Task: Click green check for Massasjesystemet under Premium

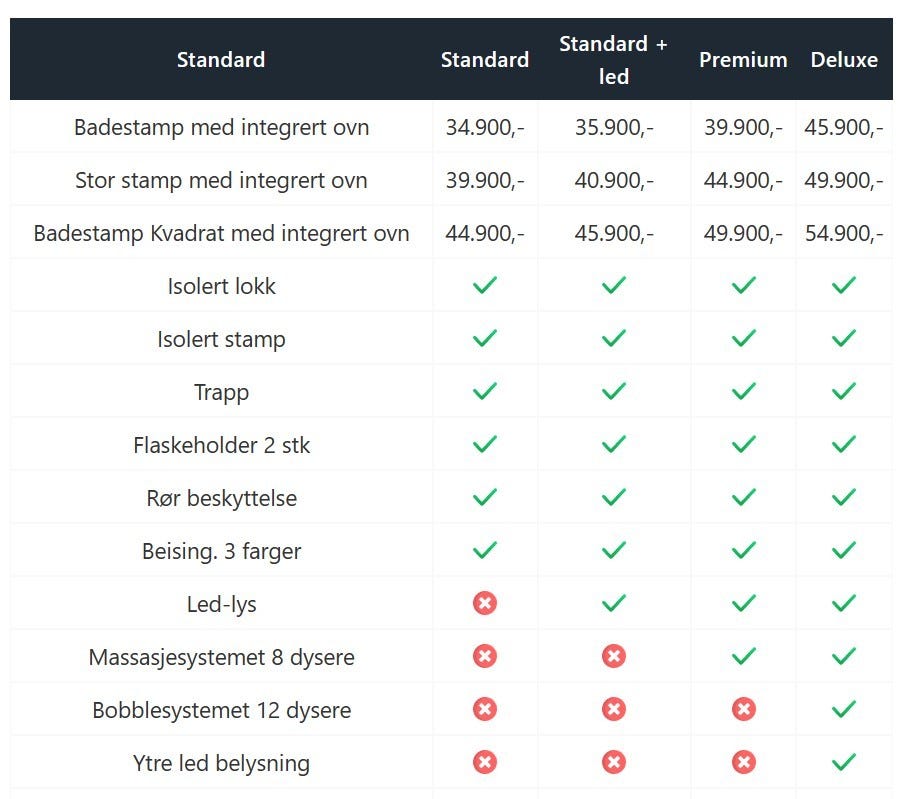Action: (743, 656)
